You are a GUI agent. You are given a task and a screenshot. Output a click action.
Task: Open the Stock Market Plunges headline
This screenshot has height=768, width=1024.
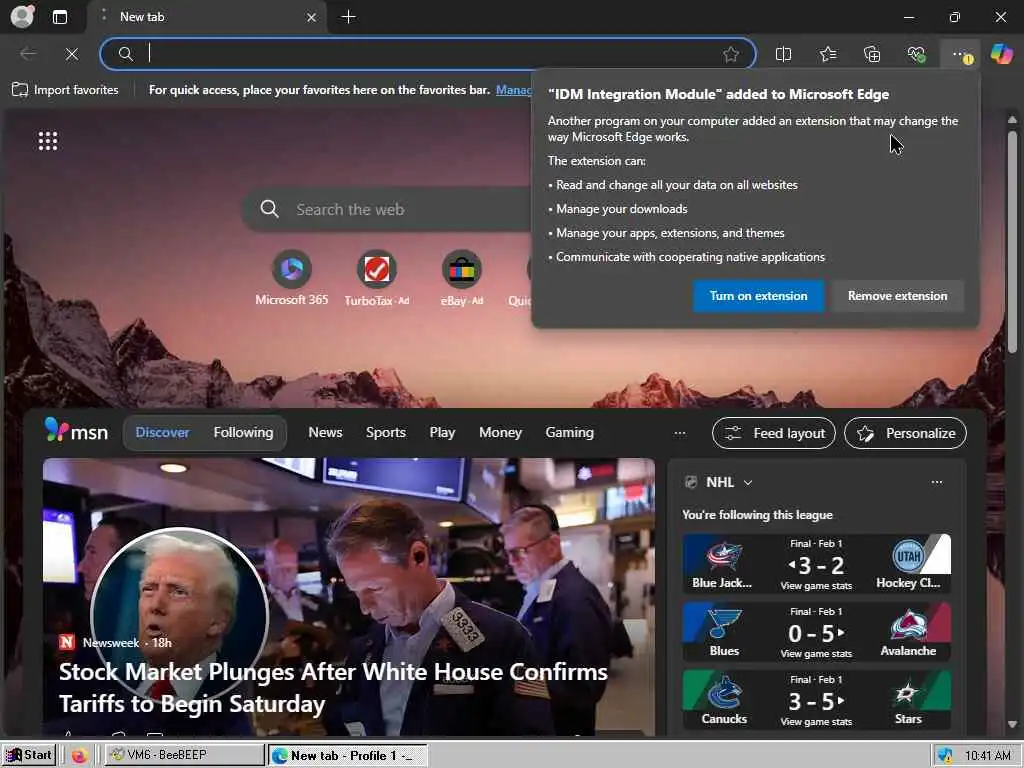[x=333, y=688]
